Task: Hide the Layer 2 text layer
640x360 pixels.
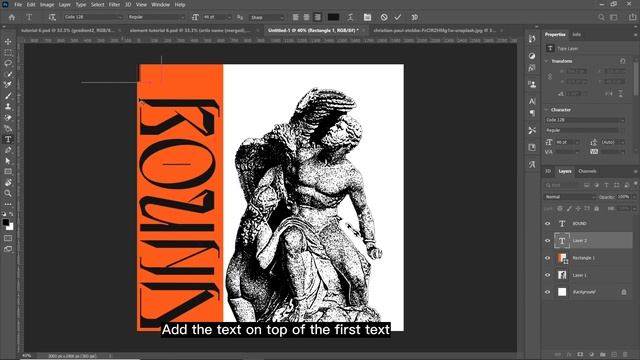Action: [x=548, y=241]
